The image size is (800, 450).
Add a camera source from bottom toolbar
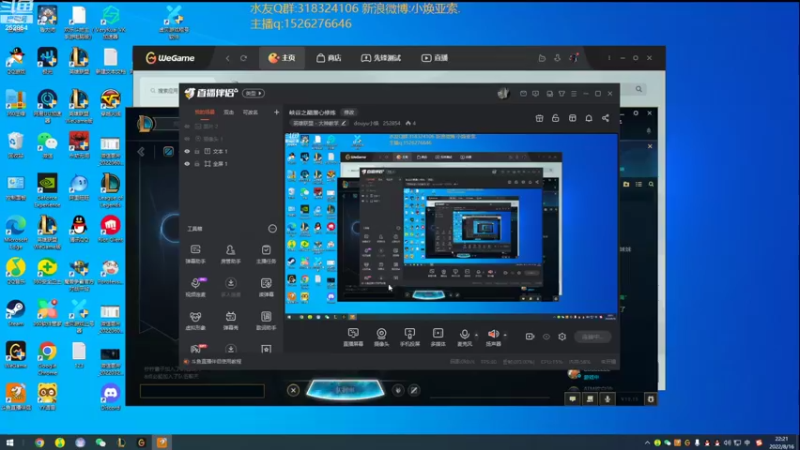tap(381, 337)
